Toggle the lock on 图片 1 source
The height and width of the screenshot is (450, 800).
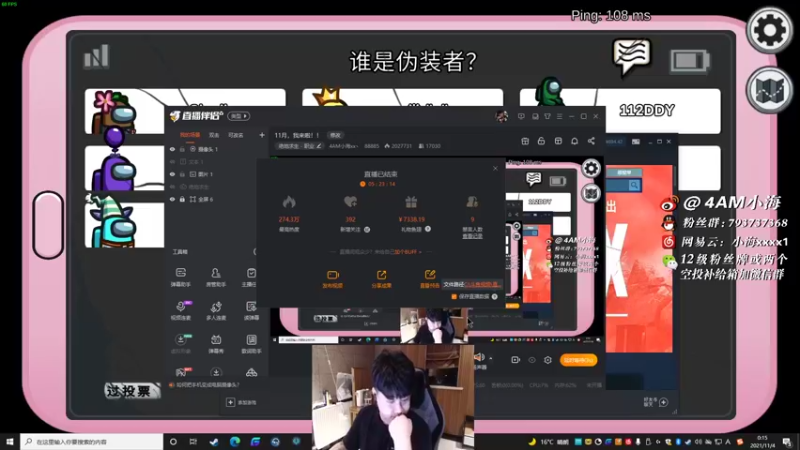point(182,174)
